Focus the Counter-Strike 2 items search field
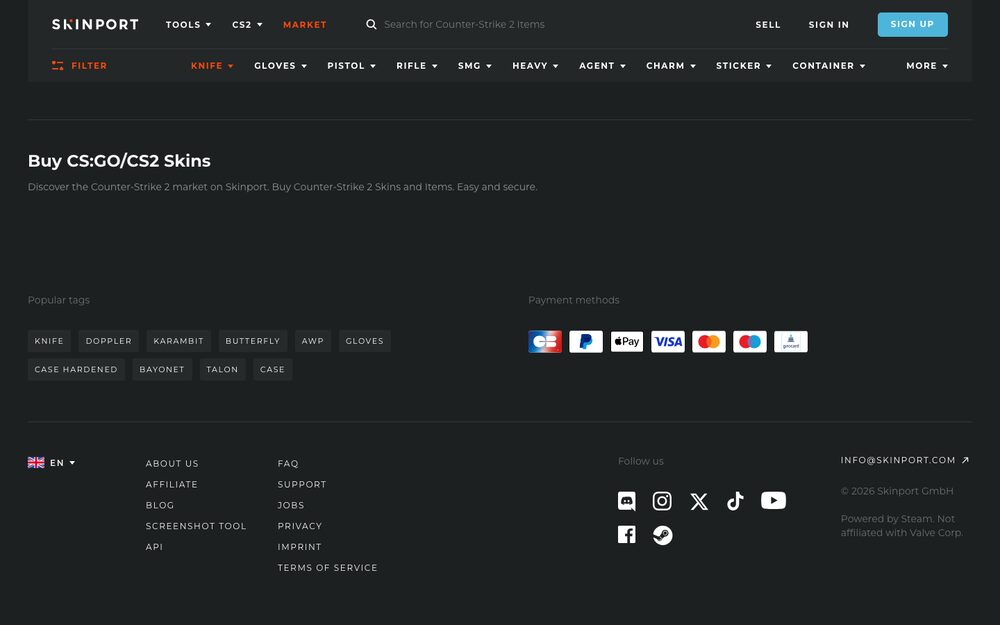The image size is (1000, 625). coord(464,24)
